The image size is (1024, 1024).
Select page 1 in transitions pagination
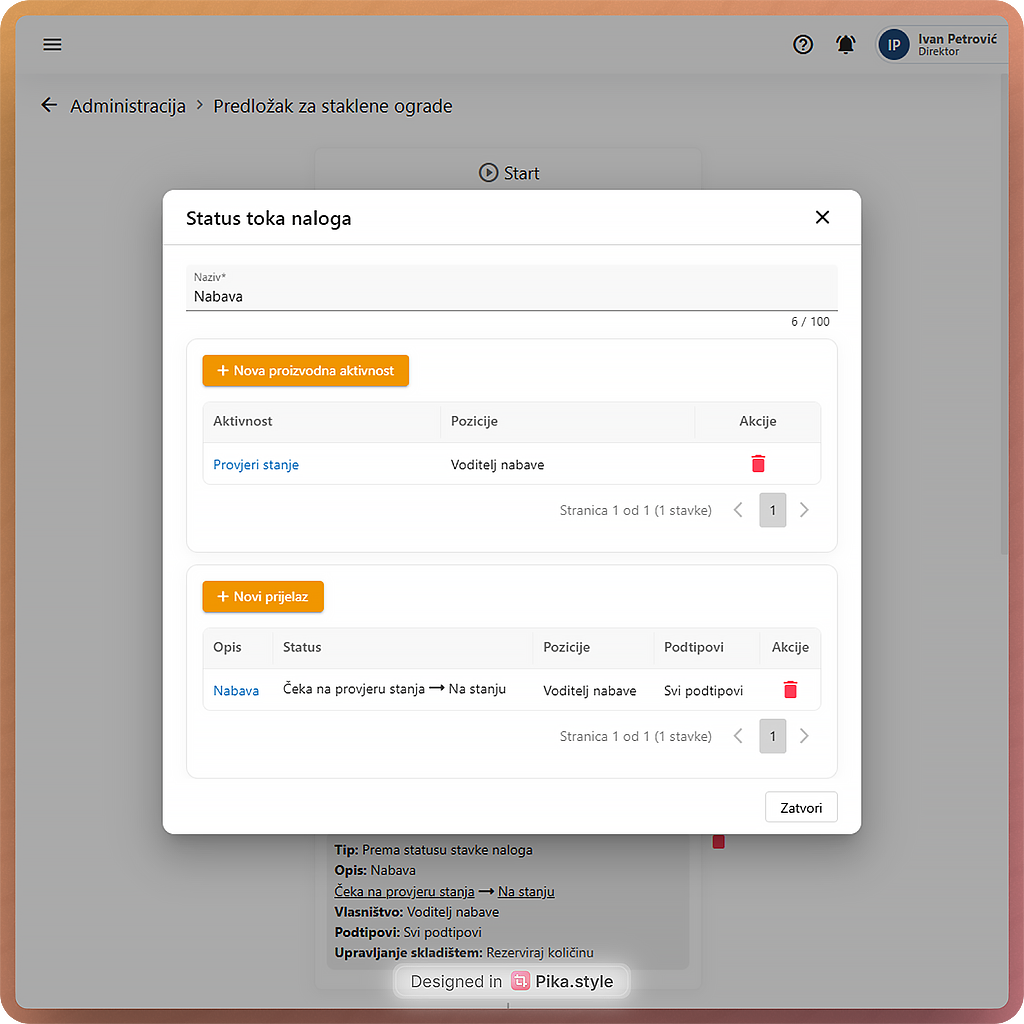pos(772,736)
